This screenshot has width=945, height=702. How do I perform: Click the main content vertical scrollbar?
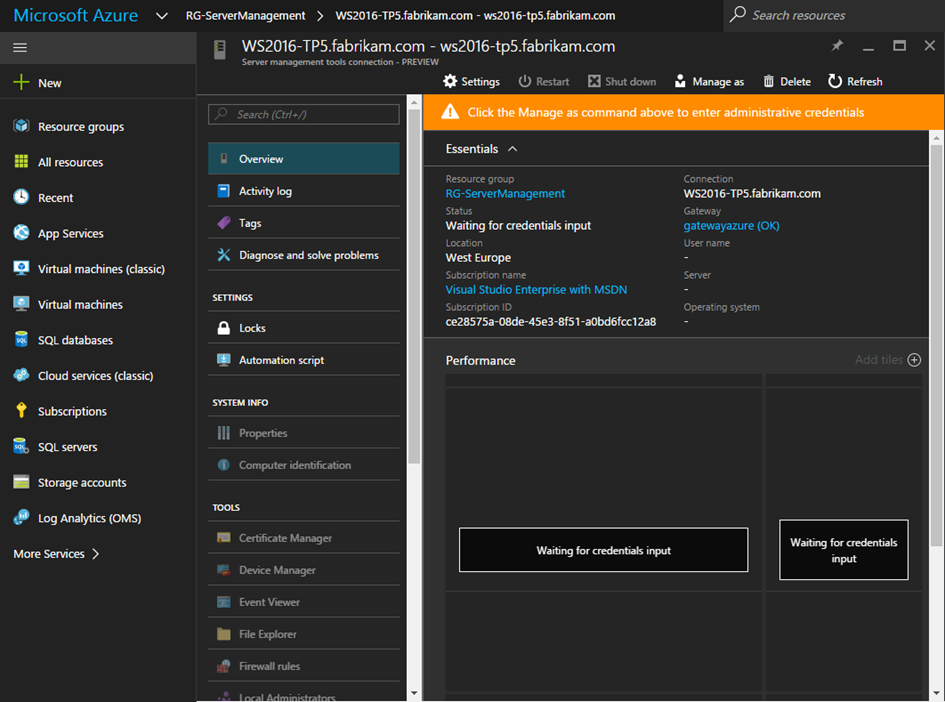coord(936,343)
